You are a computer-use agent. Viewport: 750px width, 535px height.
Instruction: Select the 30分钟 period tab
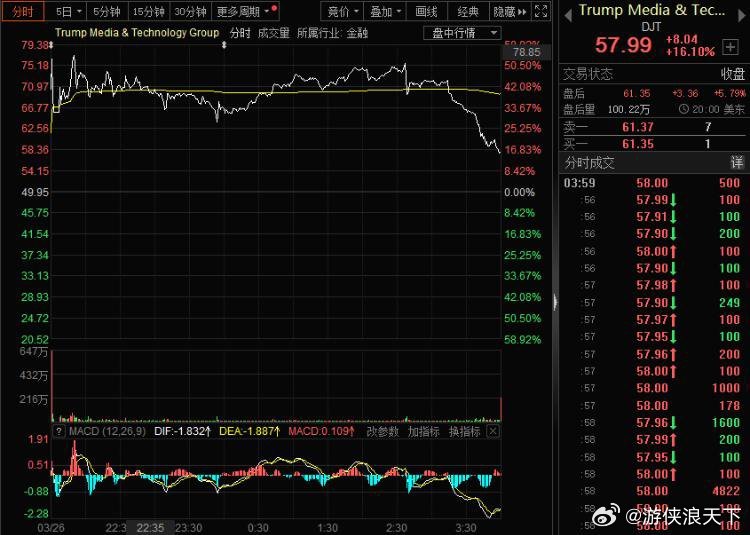click(189, 12)
